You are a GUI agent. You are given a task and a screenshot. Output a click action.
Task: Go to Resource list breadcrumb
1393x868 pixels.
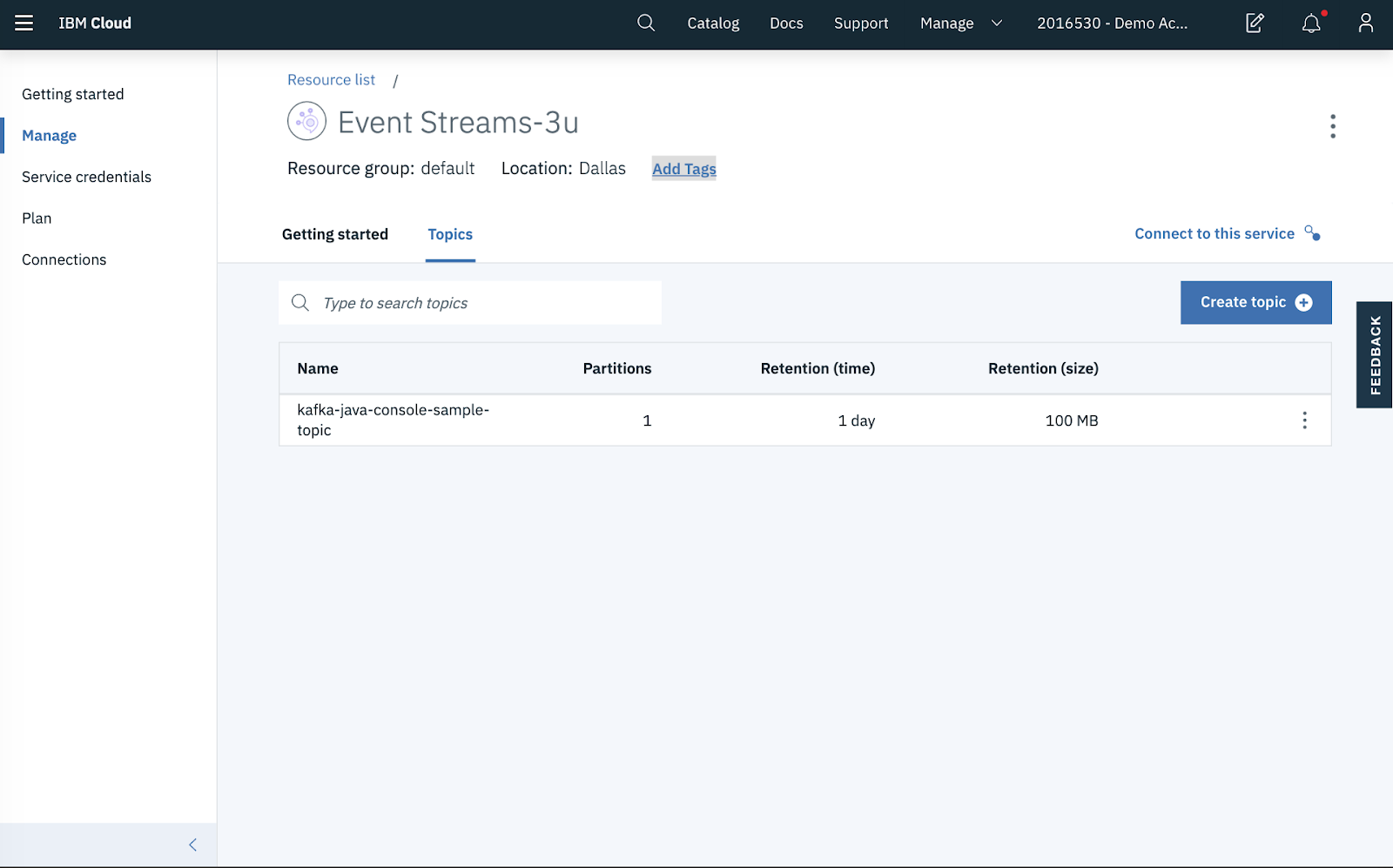331,80
